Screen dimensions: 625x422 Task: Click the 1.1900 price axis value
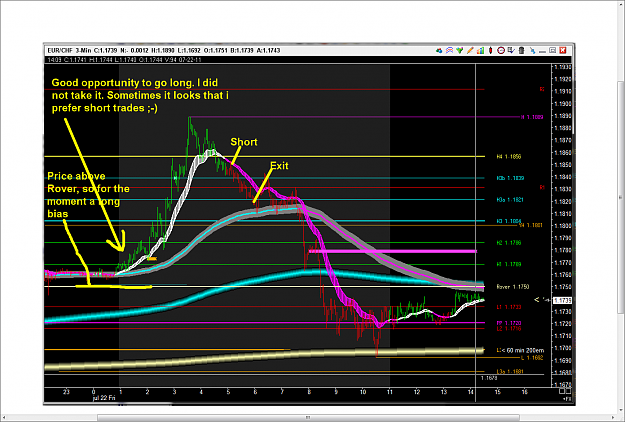tap(562, 104)
